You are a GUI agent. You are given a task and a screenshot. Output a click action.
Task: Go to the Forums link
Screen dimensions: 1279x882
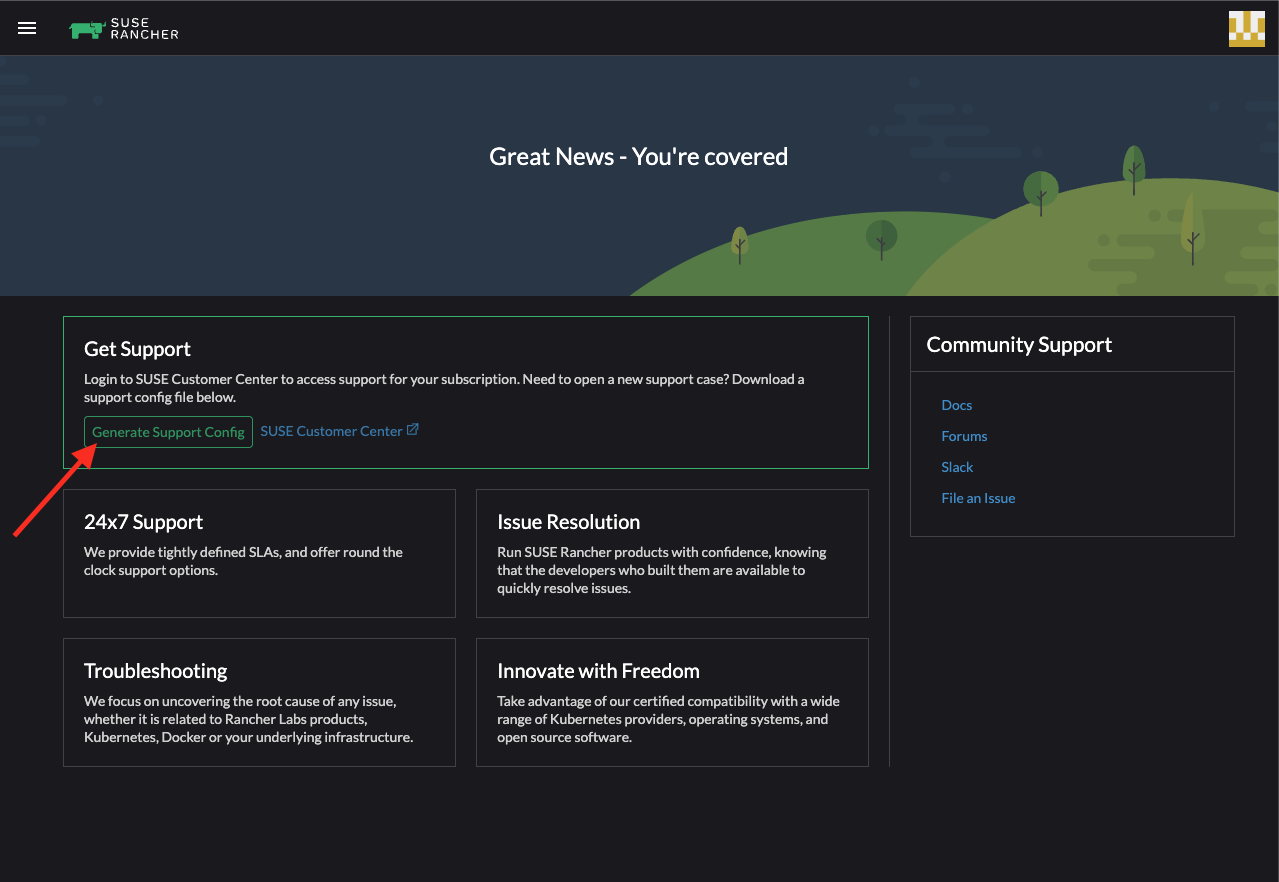964,436
